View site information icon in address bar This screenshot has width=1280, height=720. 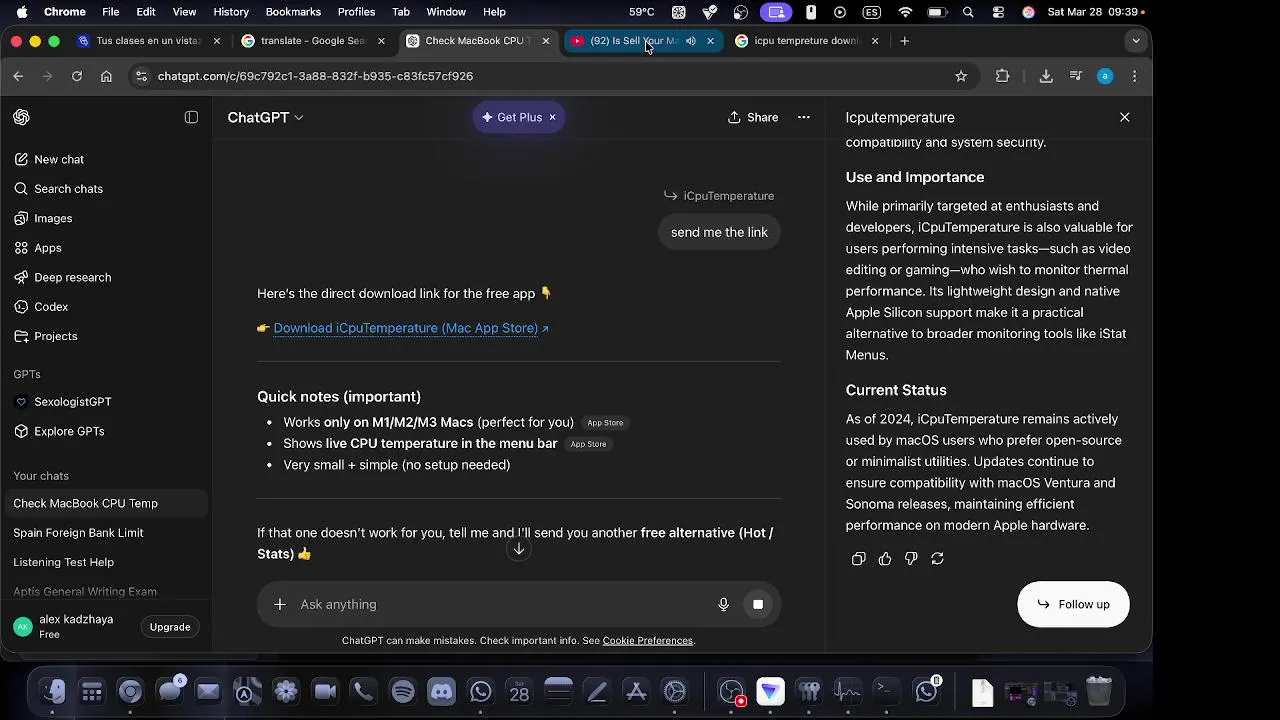[x=141, y=76]
